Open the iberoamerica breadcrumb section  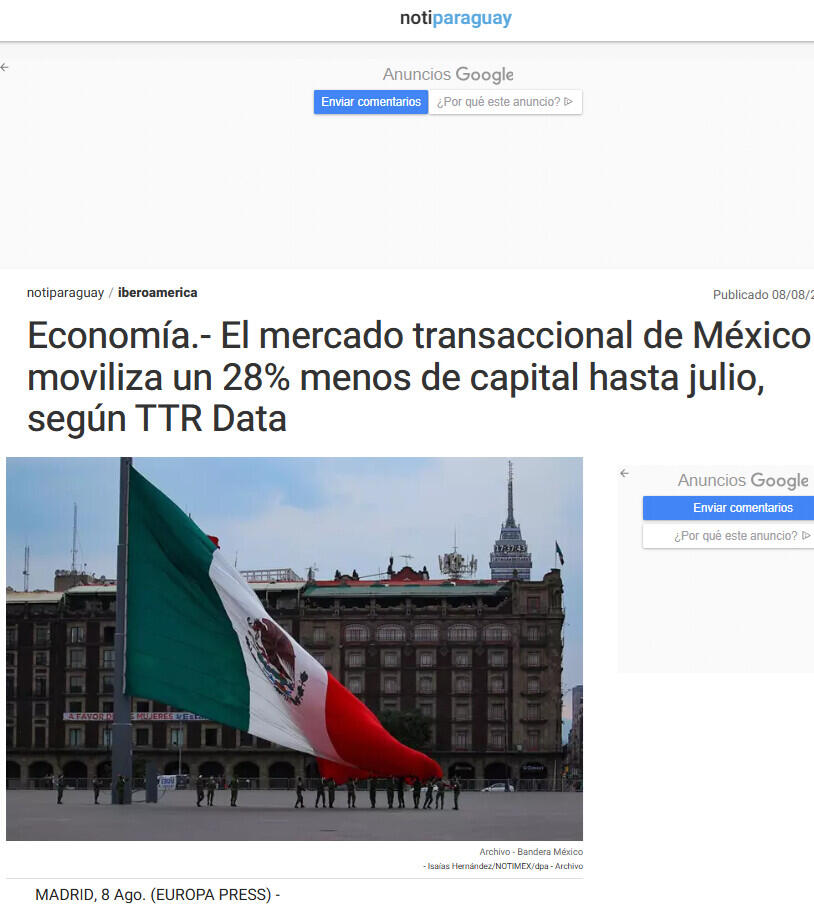(157, 293)
